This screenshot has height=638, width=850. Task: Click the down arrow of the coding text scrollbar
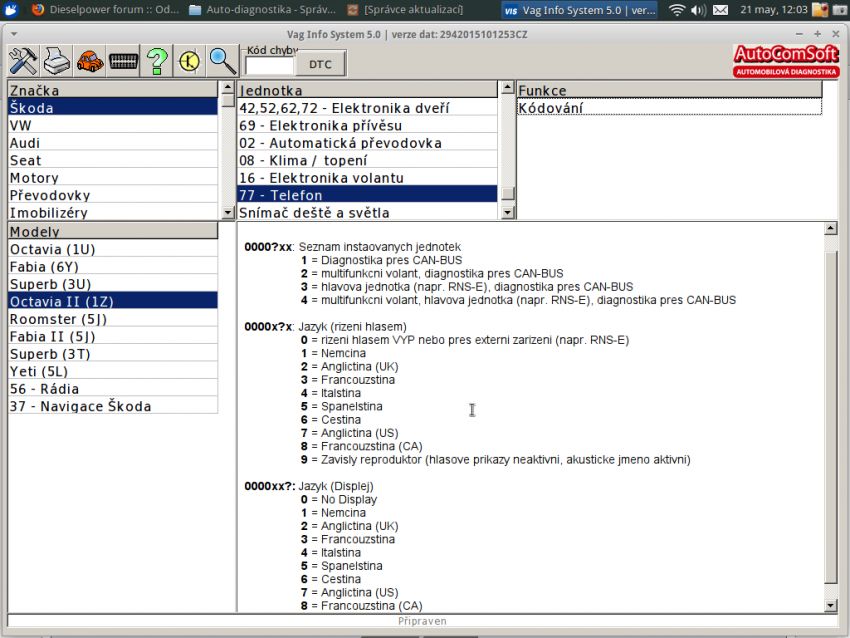(x=830, y=605)
